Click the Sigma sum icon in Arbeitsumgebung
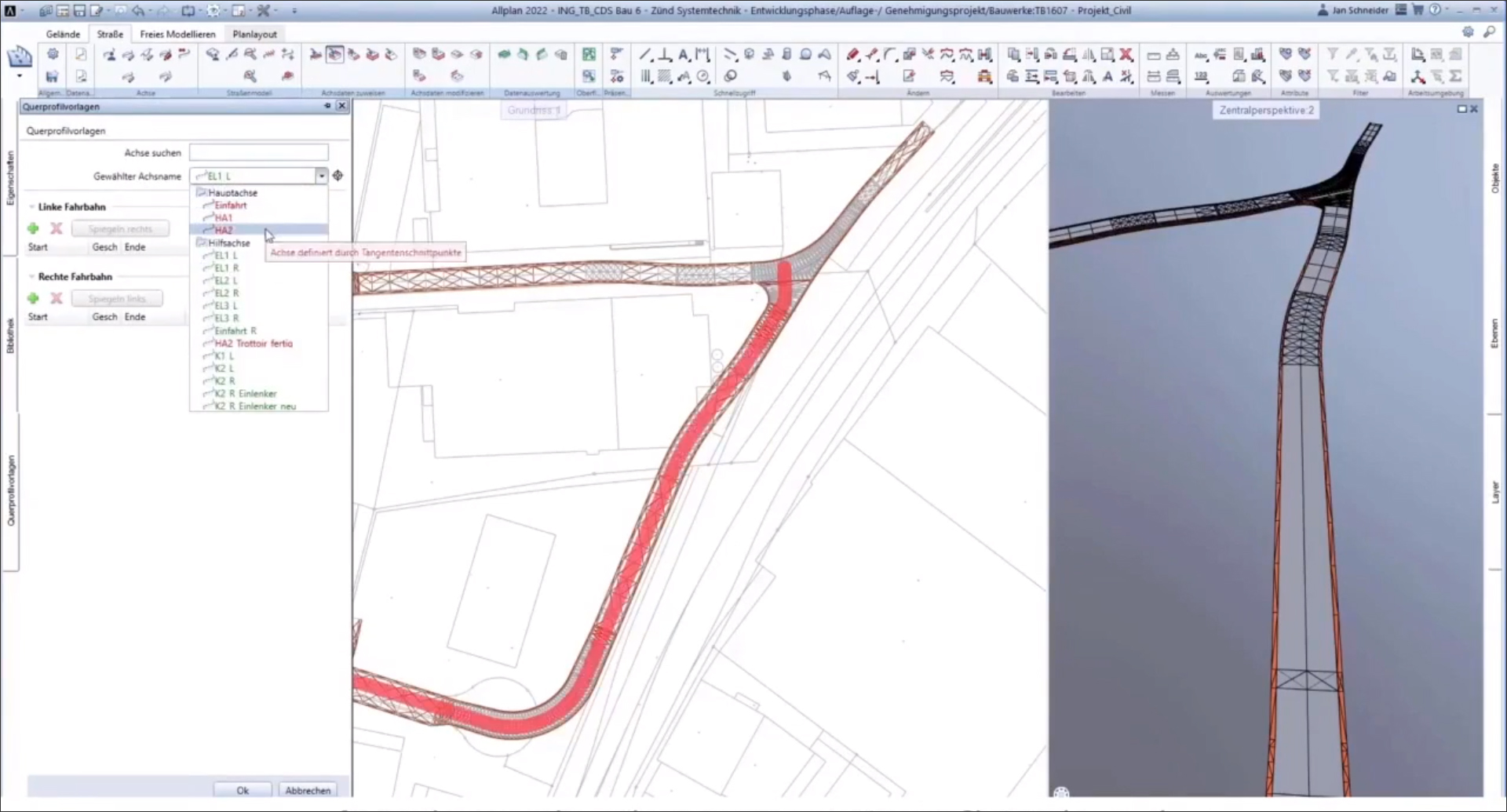 click(x=1456, y=76)
